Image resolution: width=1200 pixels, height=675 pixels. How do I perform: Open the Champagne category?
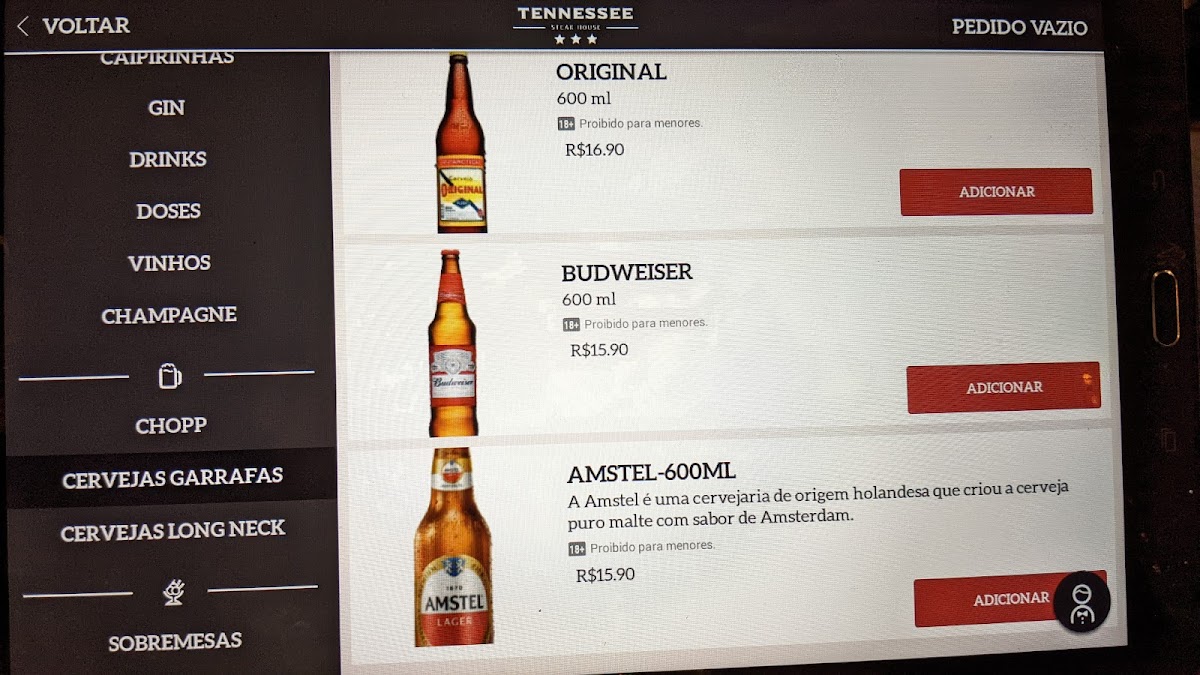(169, 315)
